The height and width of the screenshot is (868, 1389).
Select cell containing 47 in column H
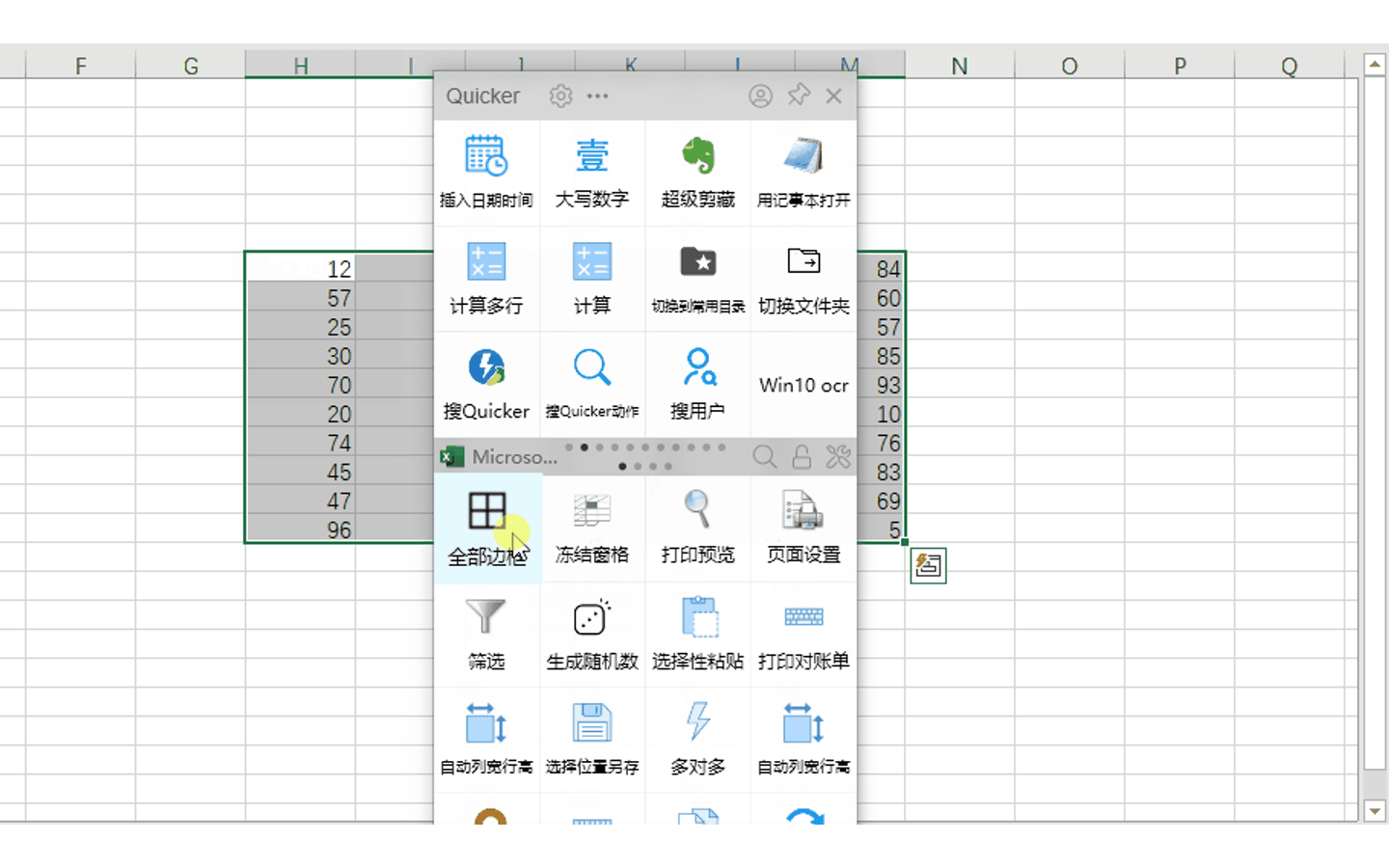click(x=300, y=501)
